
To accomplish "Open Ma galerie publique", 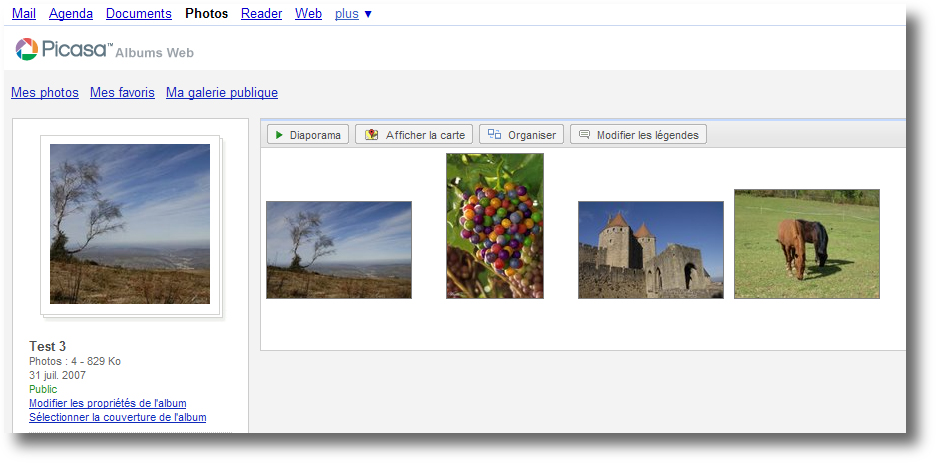I will (222, 93).
